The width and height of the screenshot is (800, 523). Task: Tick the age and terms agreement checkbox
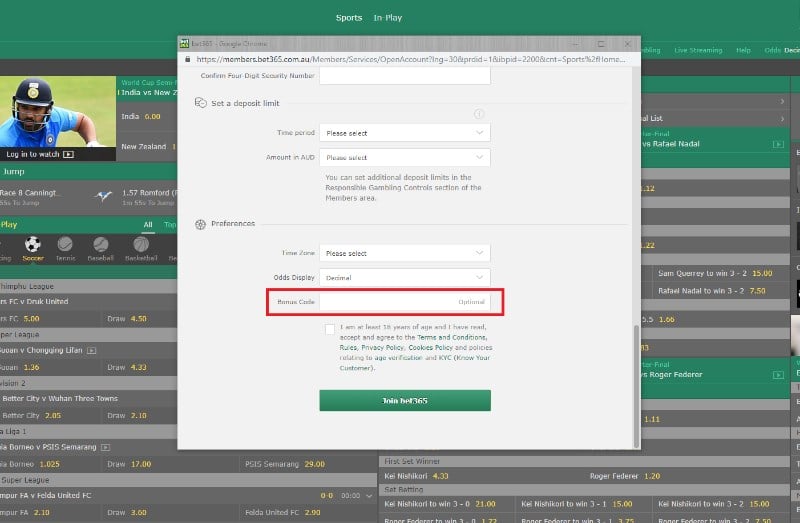click(330, 329)
